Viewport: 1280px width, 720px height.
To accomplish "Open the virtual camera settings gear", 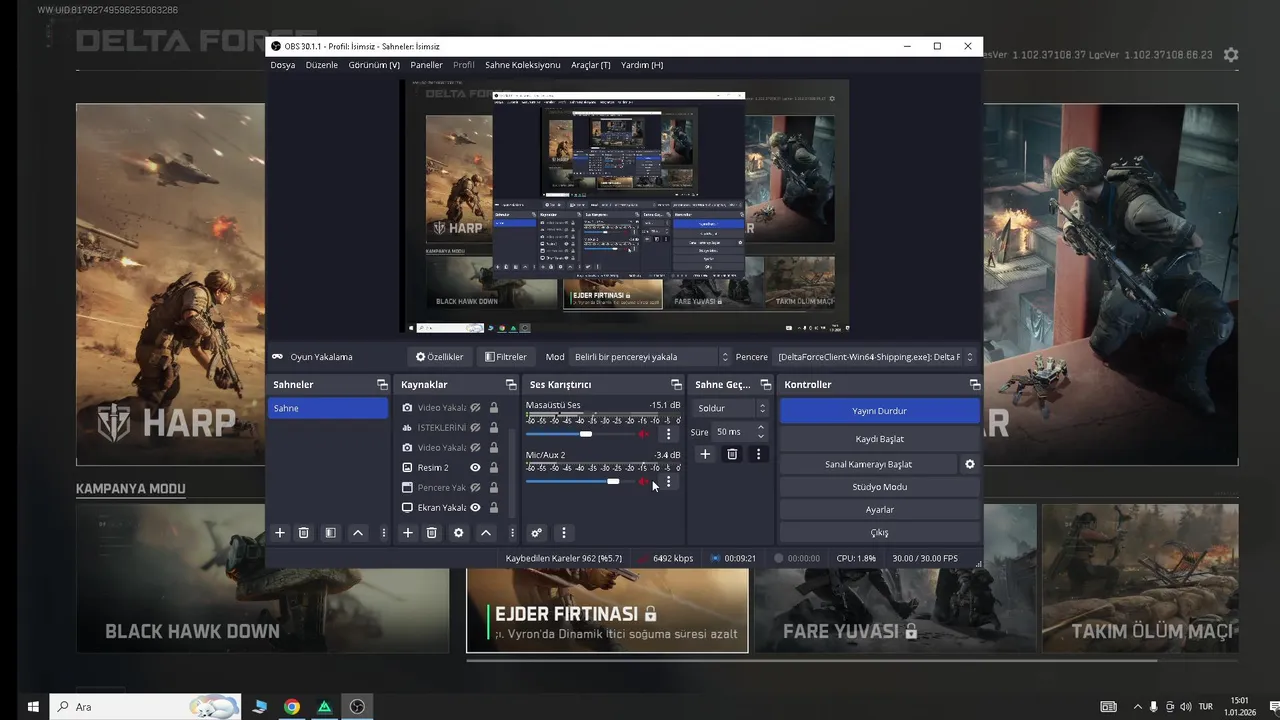I will [969, 464].
